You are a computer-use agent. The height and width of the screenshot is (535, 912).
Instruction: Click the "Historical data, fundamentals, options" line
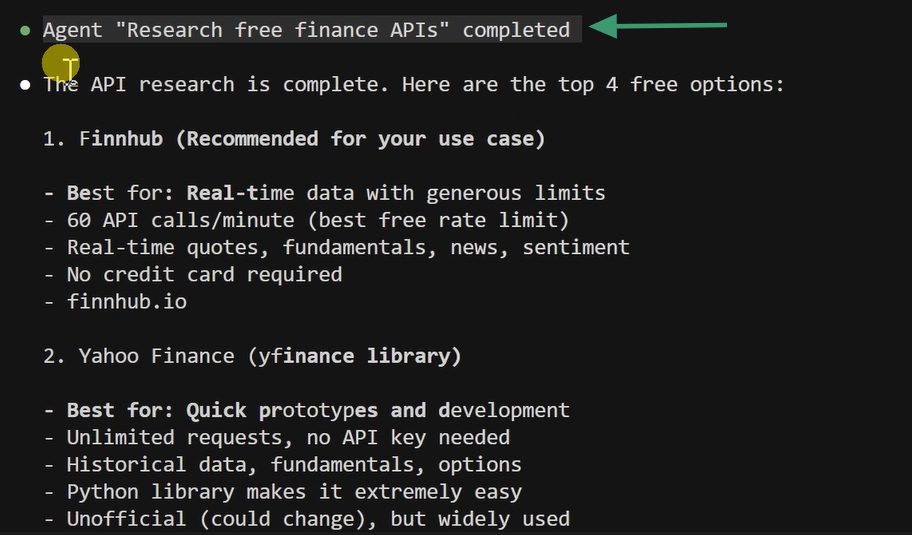coord(293,464)
